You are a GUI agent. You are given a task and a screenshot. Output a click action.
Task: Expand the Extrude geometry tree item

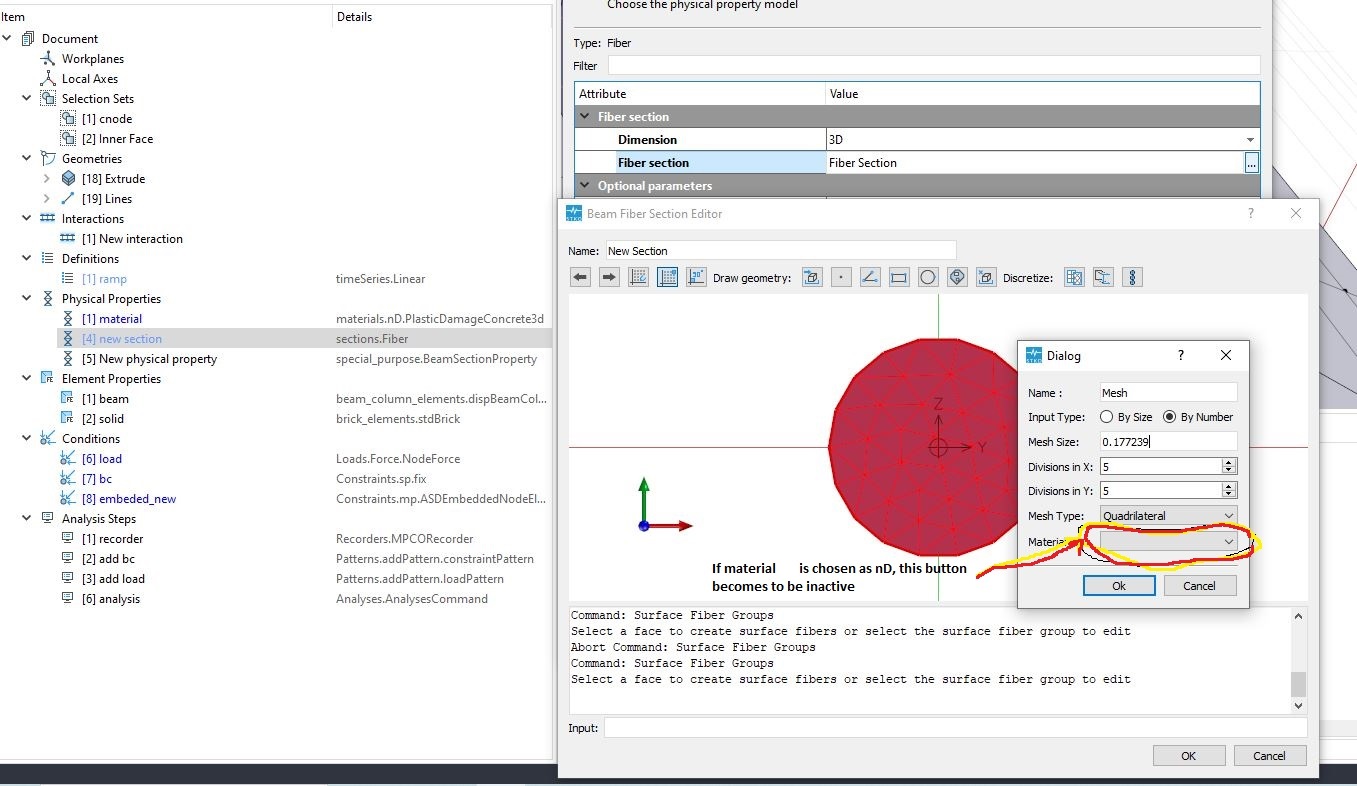click(x=46, y=179)
